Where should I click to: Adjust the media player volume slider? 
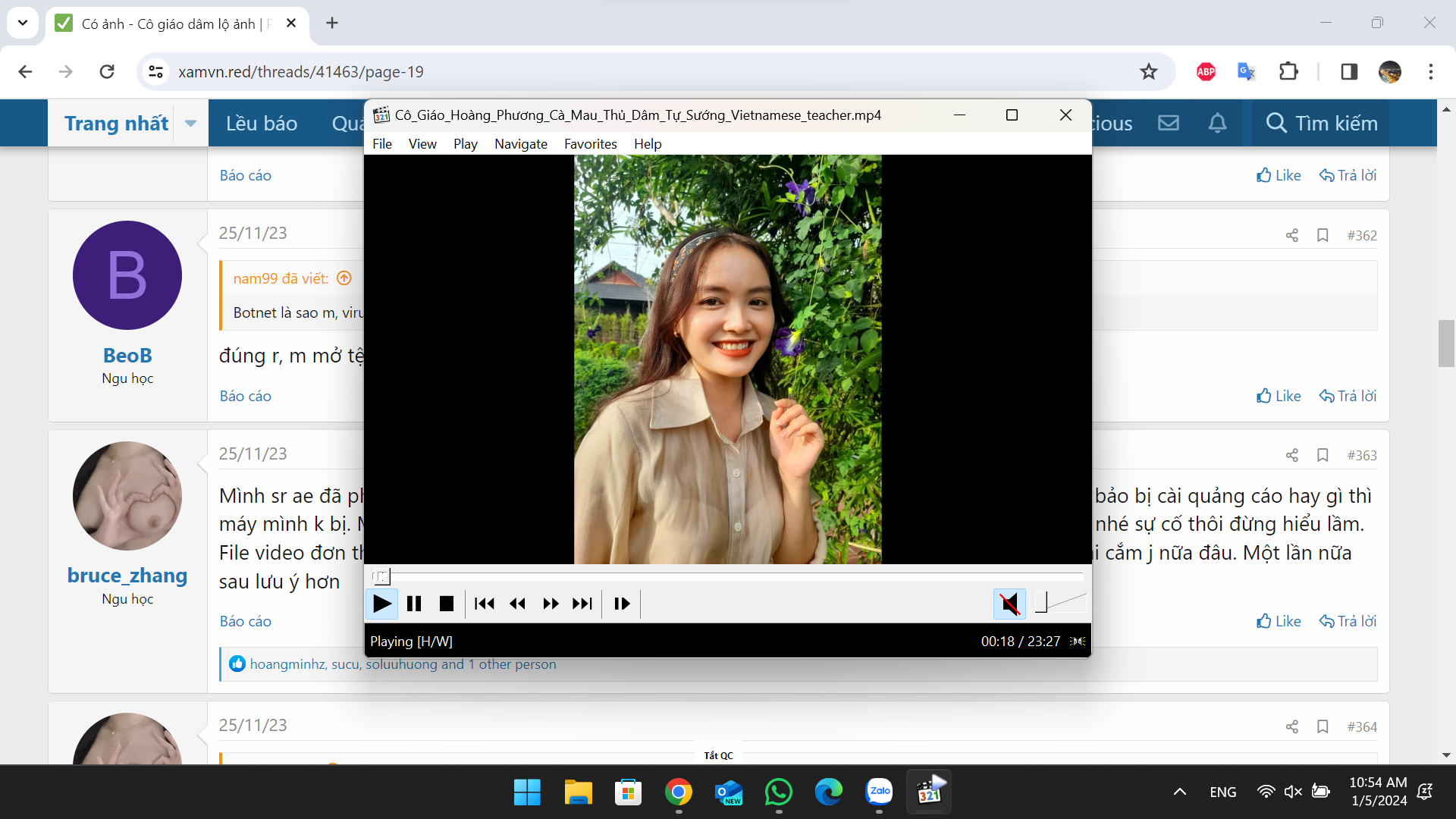click(1061, 603)
